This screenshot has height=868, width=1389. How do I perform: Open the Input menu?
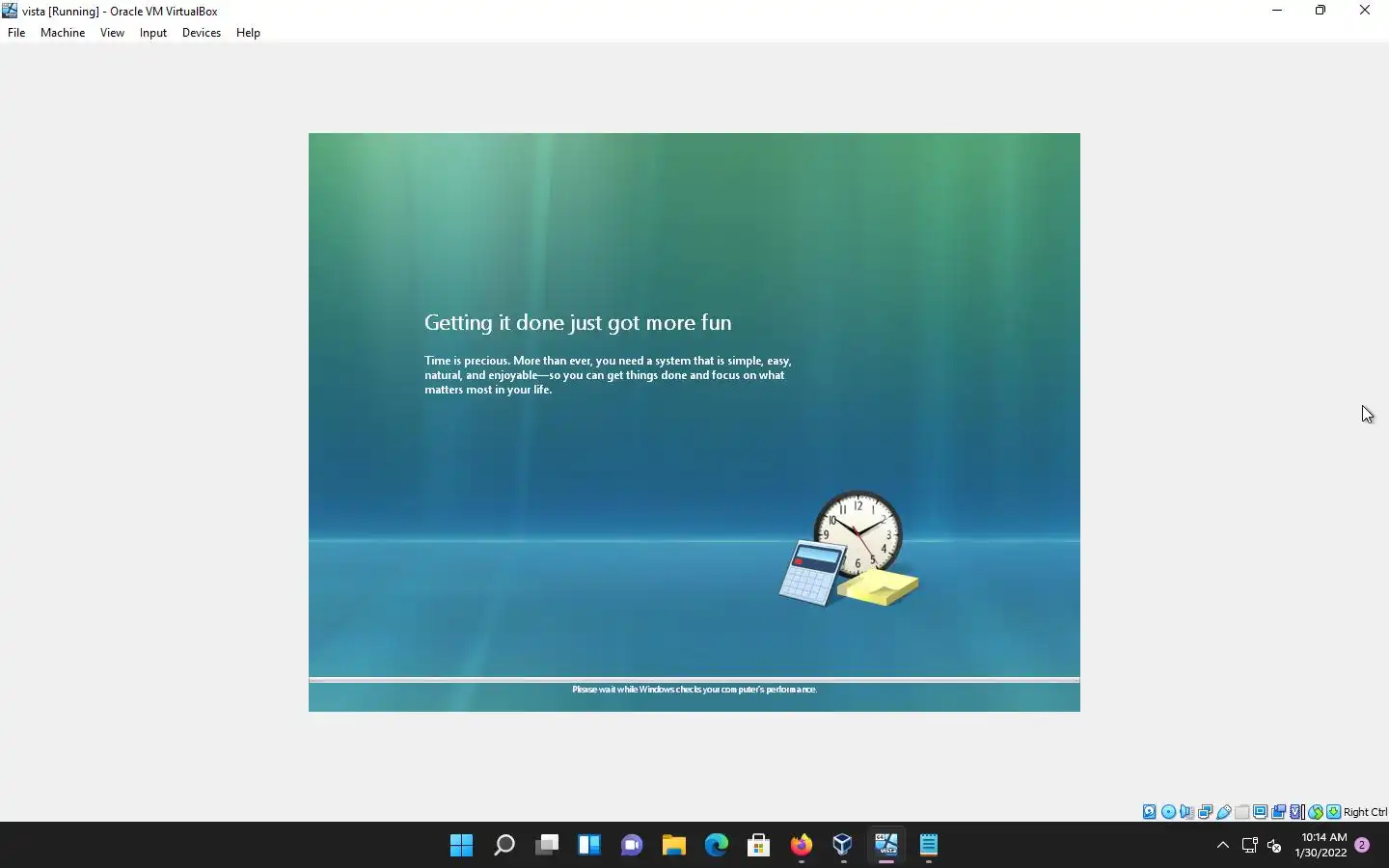tap(153, 33)
